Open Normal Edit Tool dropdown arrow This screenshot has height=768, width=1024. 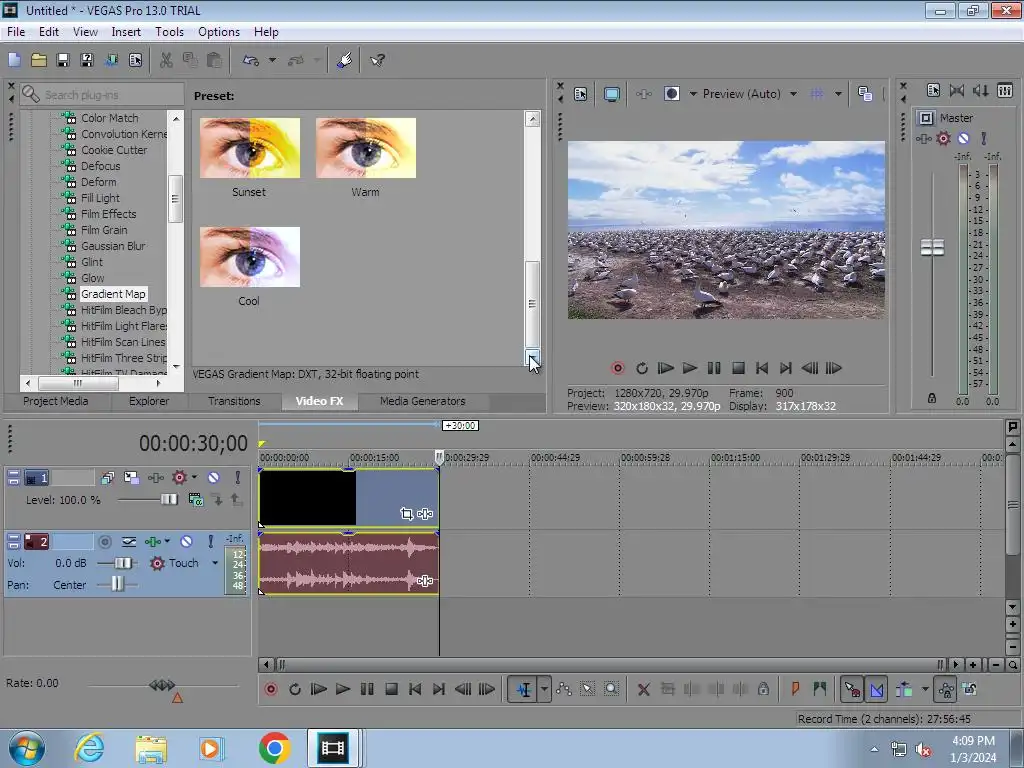(x=543, y=689)
